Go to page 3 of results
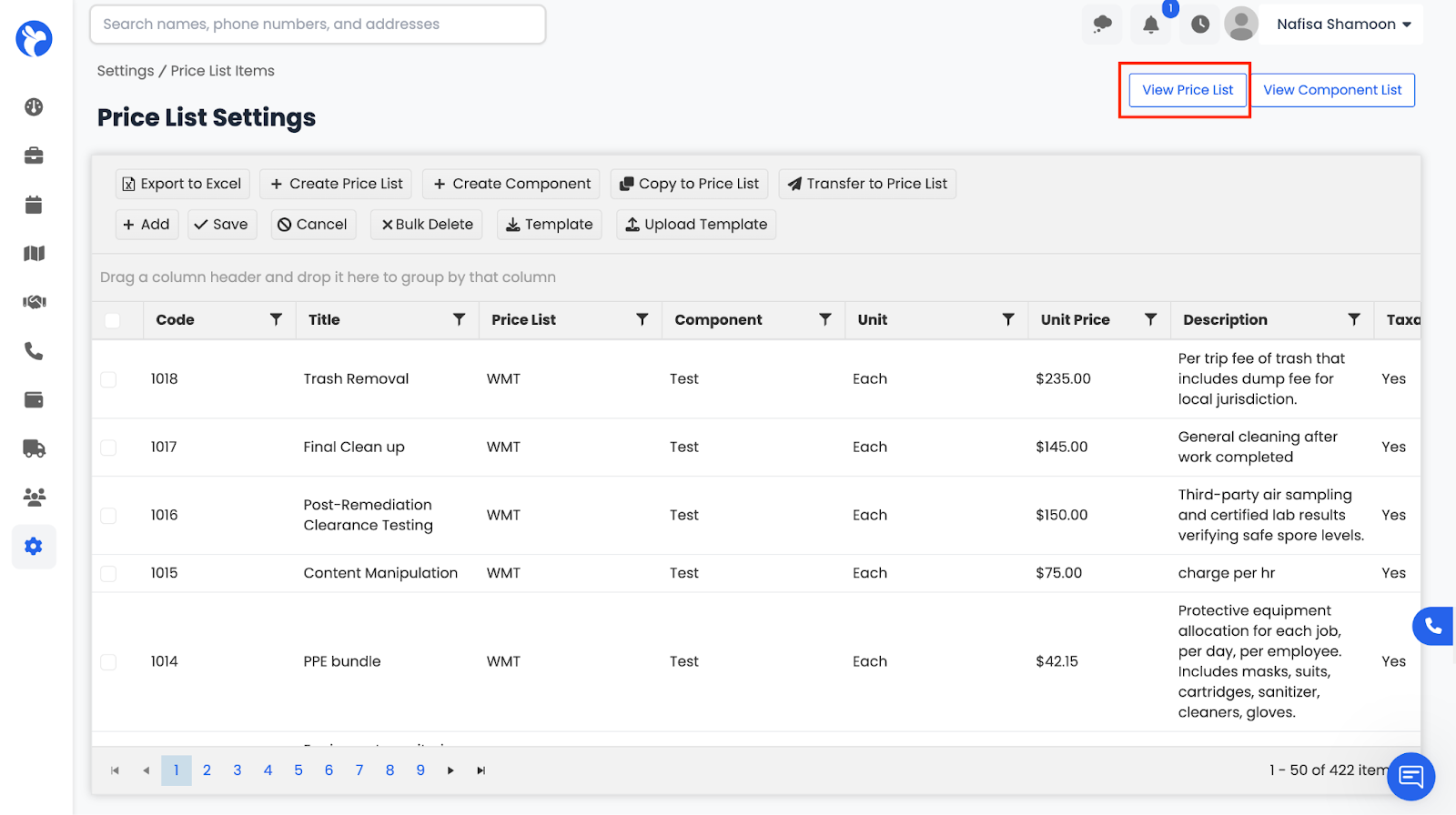1456x815 pixels. click(x=238, y=770)
